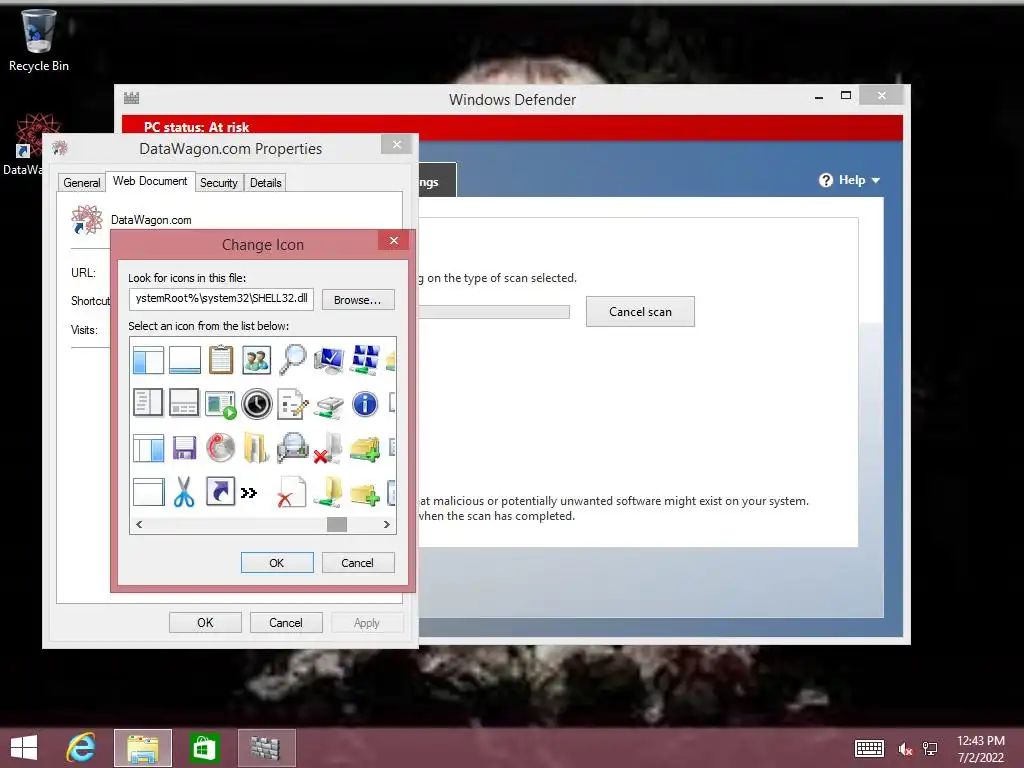Switch to the General tab
The width and height of the screenshot is (1024, 768).
[82, 183]
